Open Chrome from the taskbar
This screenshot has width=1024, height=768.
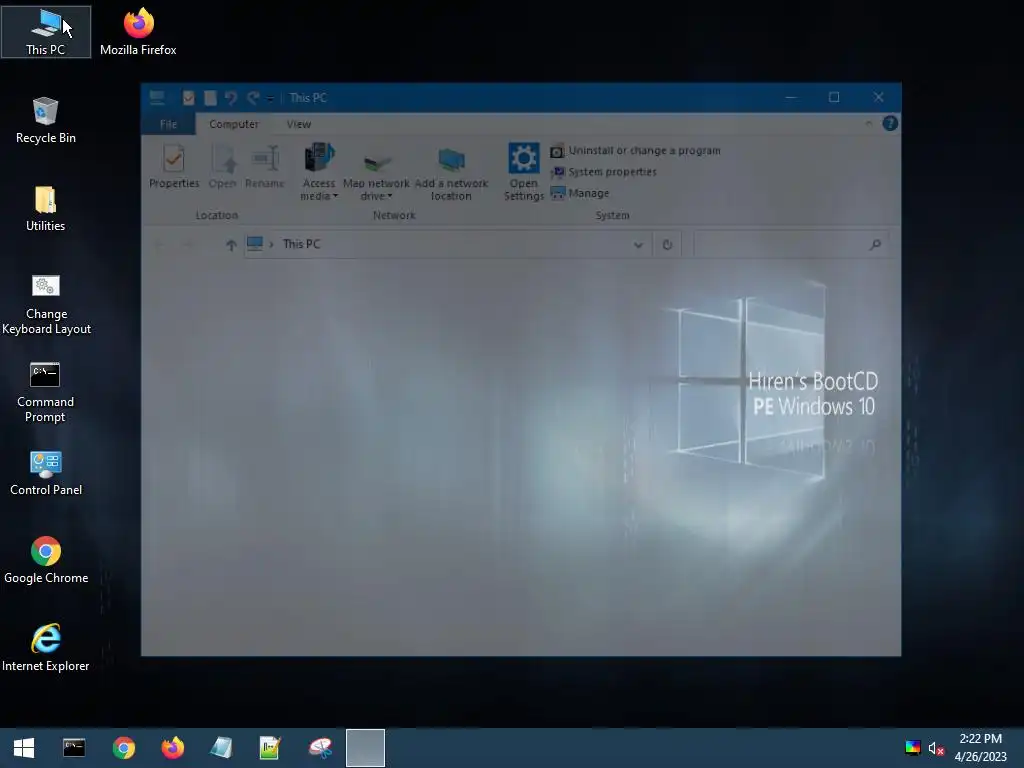(x=123, y=748)
